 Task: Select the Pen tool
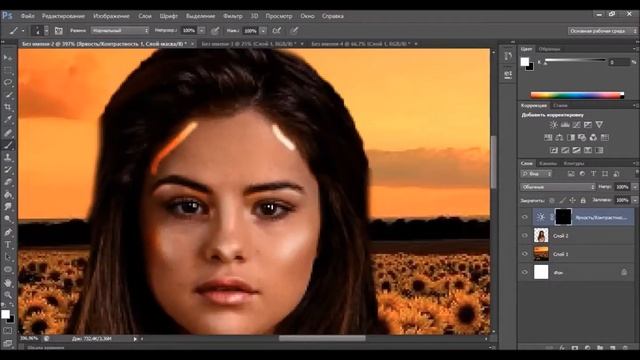(8, 232)
